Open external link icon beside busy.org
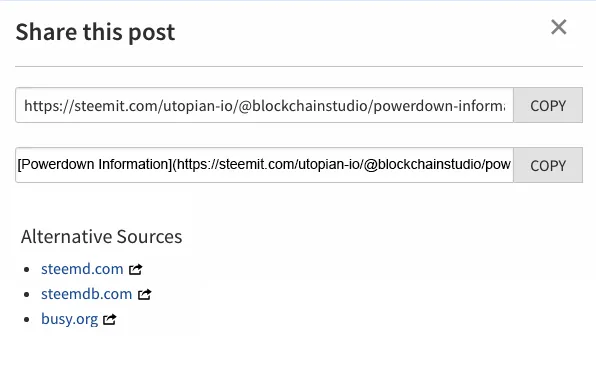The height and width of the screenshot is (369, 596). tap(109, 319)
